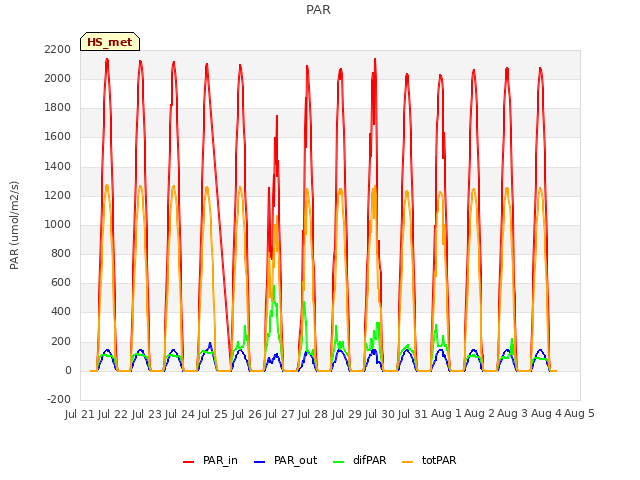The height and width of the screenshot is (480, 640).
Task: Click the red PAR_in legend swatch
Action: coord(188,461)
